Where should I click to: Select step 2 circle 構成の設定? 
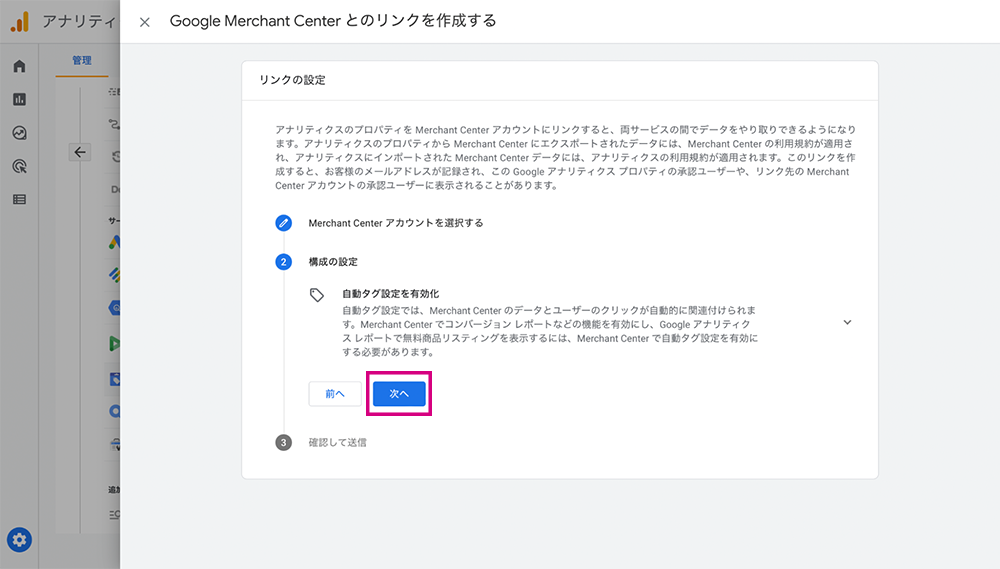[284, 262]
